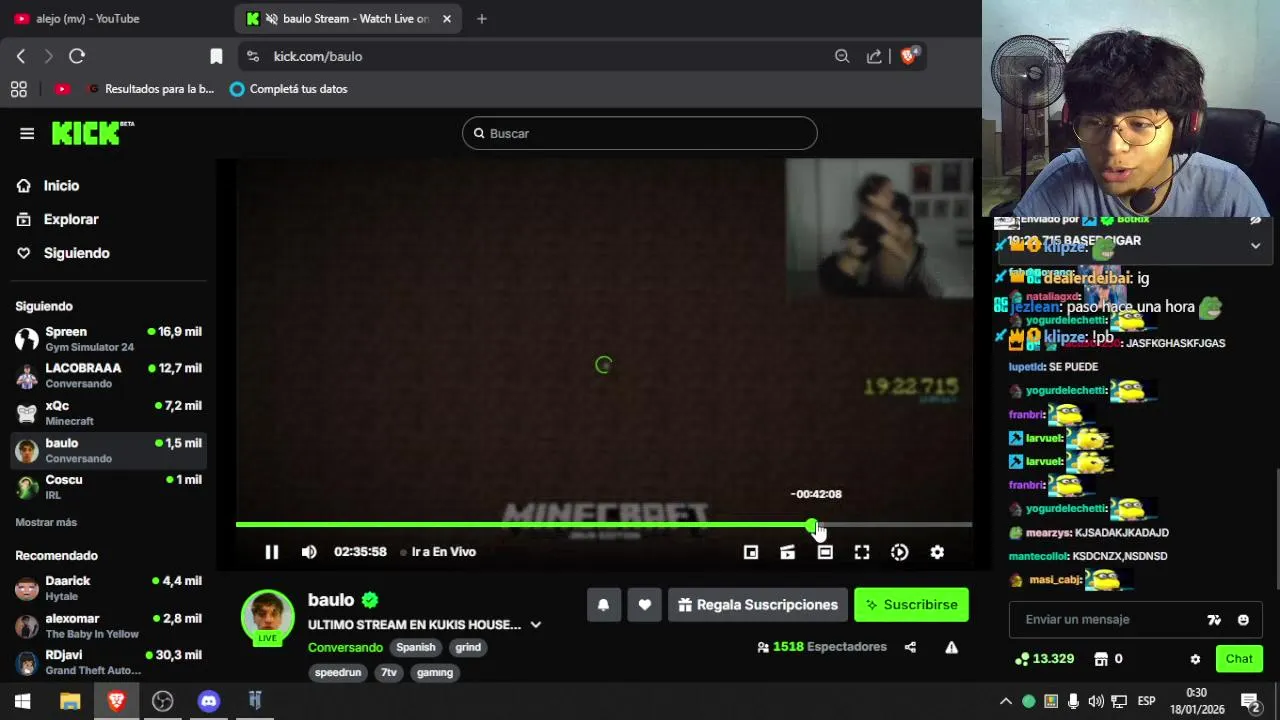Open chat settings gear icon

[x=1195, y=659]
